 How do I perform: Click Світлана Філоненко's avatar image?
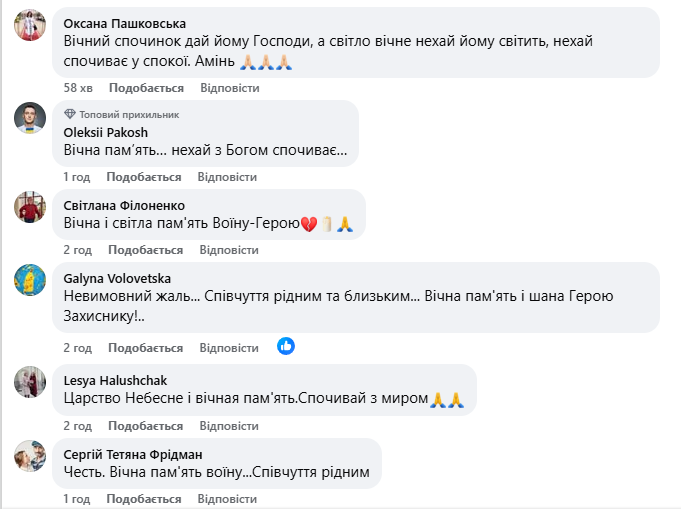(30, 207)
